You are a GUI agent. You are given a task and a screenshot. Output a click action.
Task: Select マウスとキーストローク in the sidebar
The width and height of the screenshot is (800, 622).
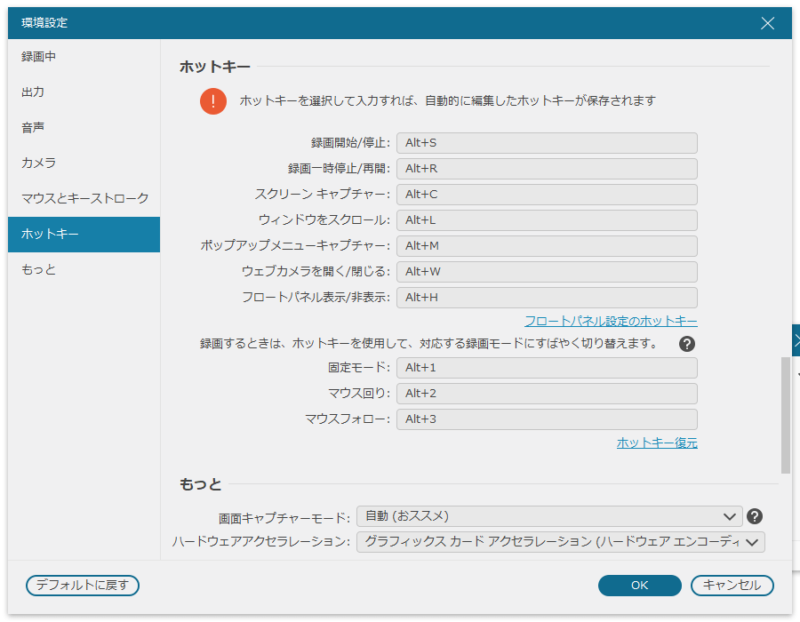click(83, 198)
